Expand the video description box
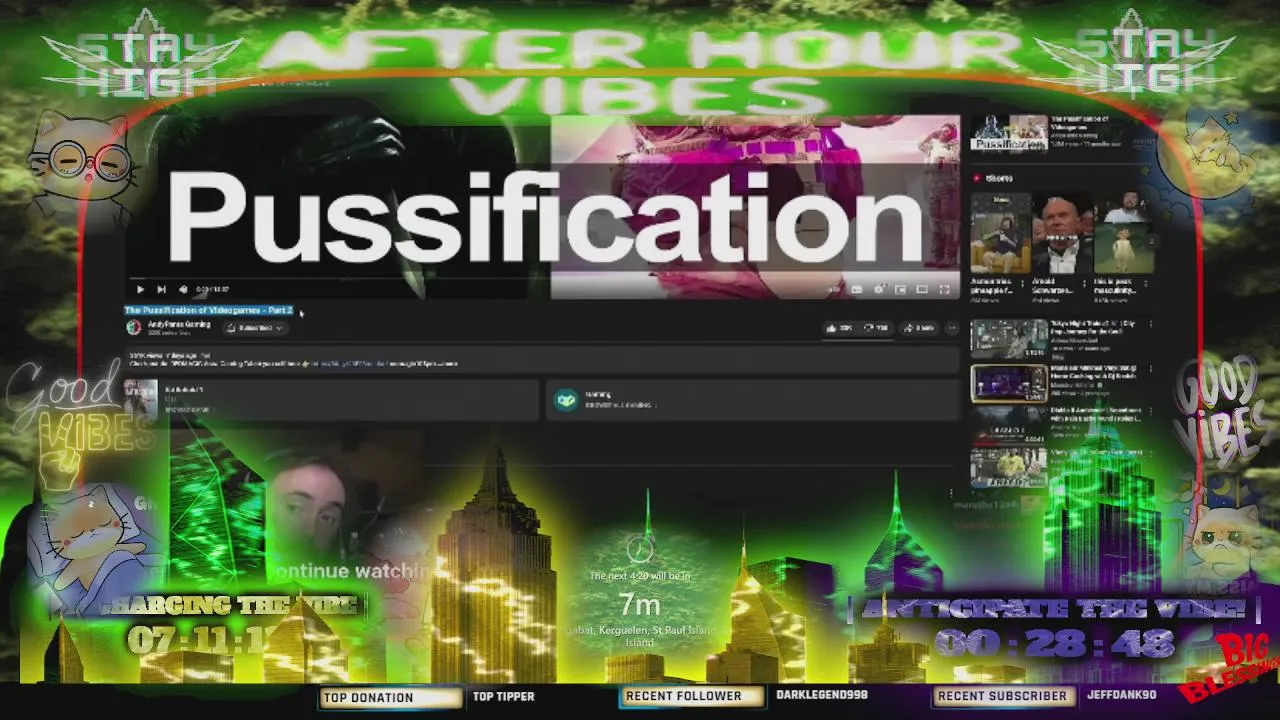Viewport: 1280px width, 720px height. pyautogui.click(x=540, y=360)
